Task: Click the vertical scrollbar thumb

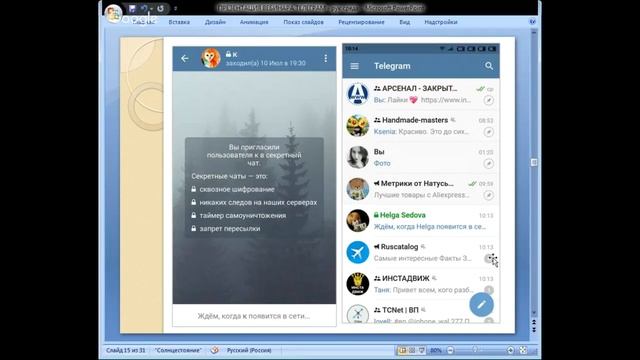Action: tap(533, 162)
